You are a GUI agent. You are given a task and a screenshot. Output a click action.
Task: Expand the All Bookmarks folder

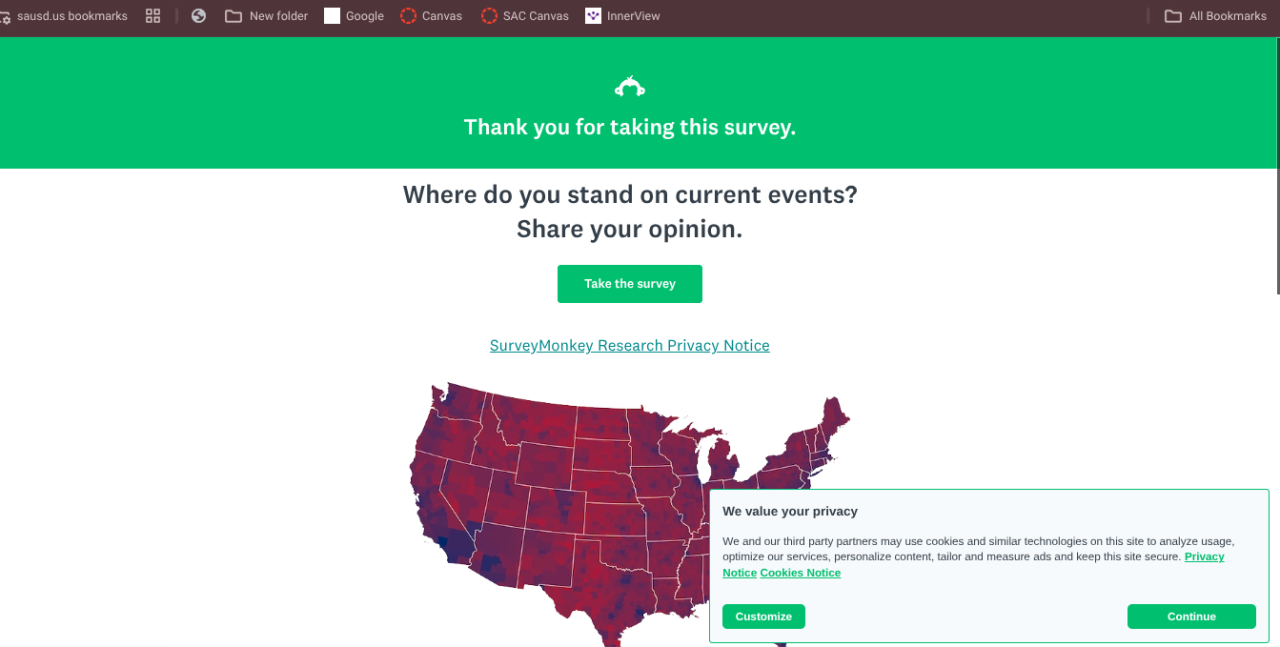(1216, 16)
